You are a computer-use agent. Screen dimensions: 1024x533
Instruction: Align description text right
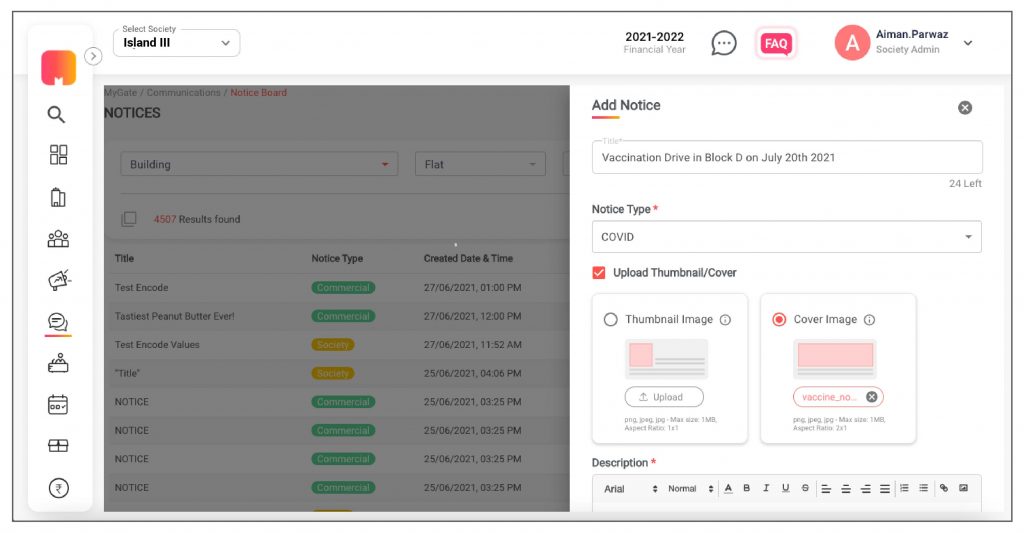point(865,489)
